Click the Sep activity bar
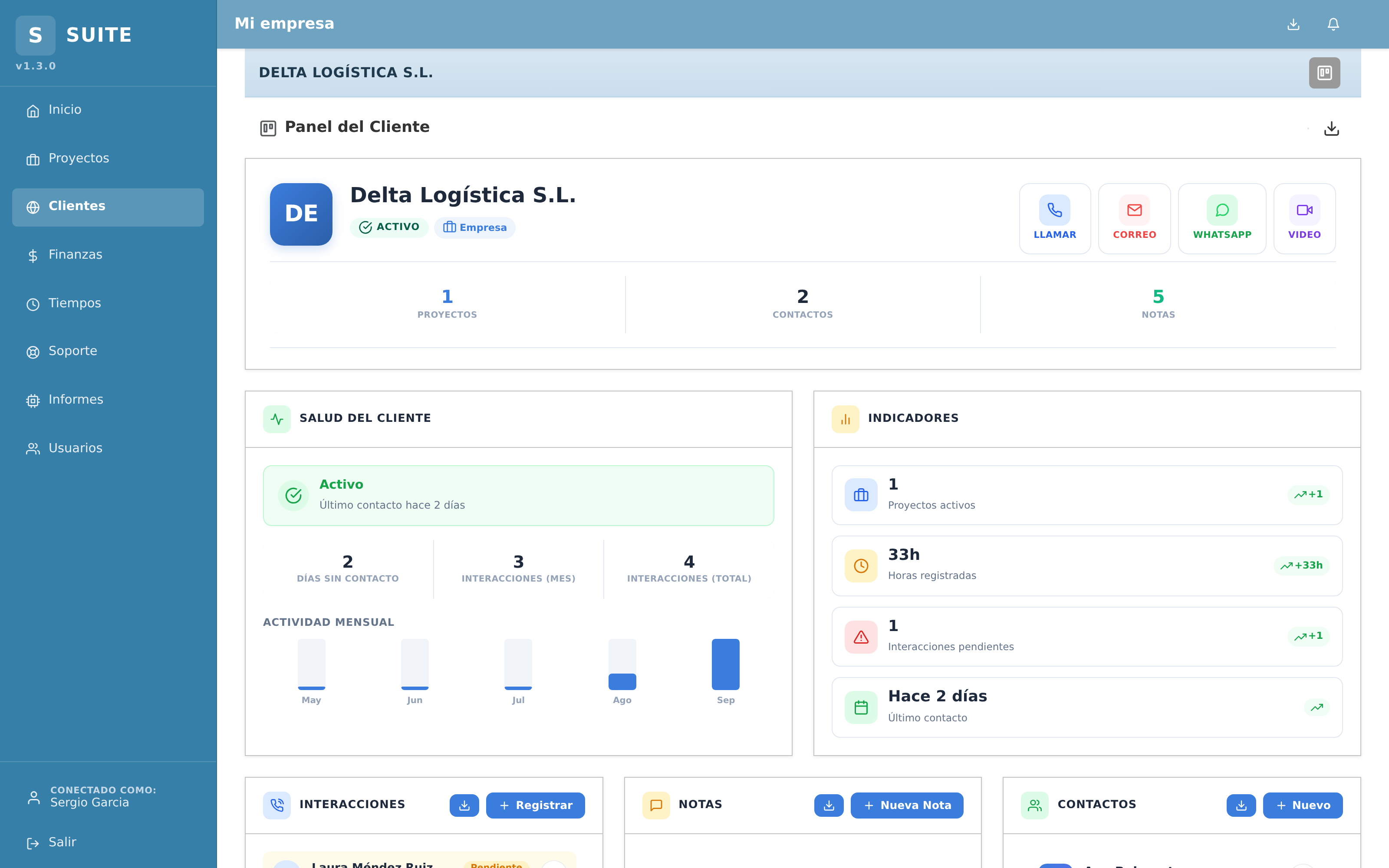This screenshot has width=1389, height=868. pos(725,664)
